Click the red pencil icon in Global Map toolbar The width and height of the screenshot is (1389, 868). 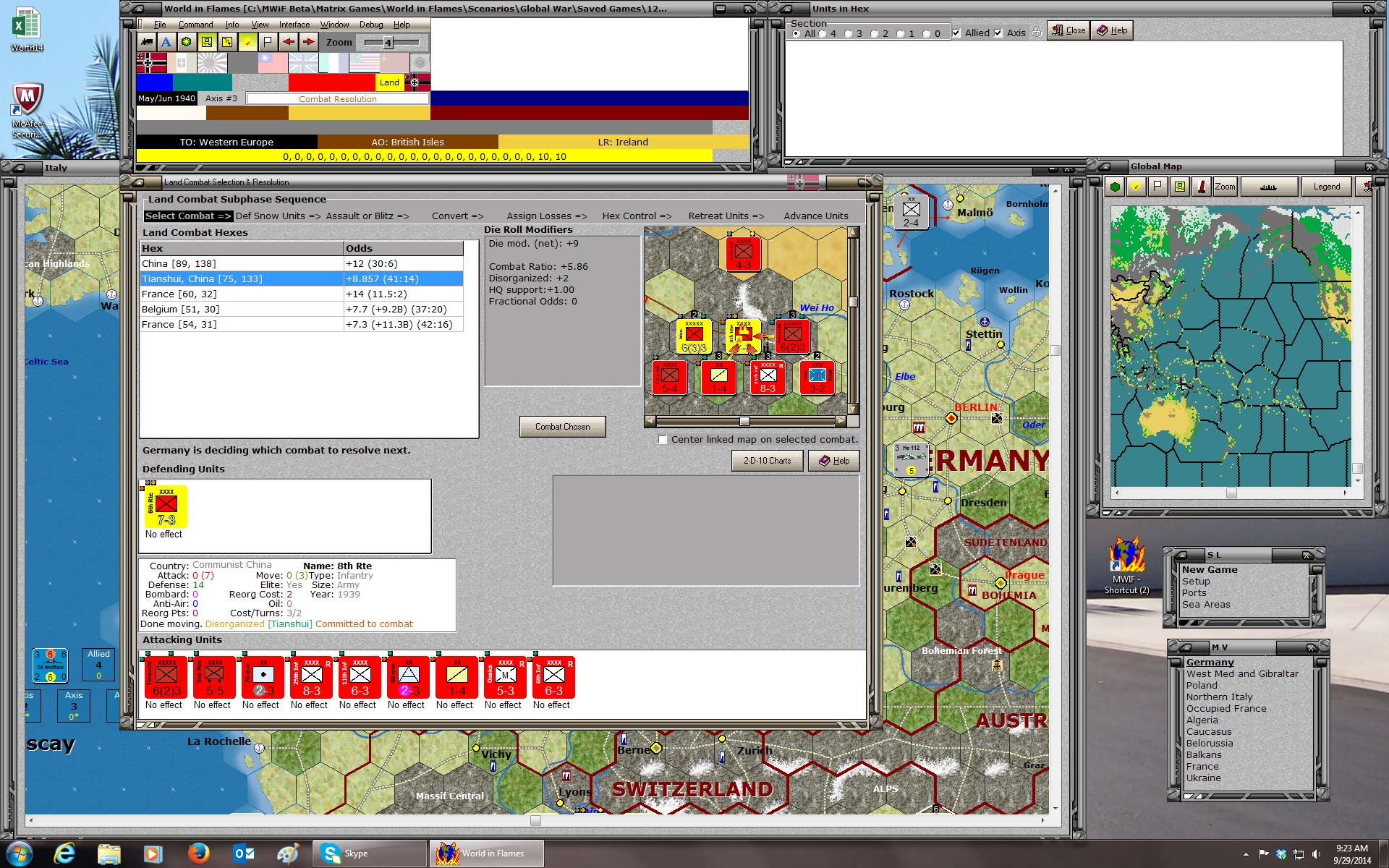(1202, 187)
